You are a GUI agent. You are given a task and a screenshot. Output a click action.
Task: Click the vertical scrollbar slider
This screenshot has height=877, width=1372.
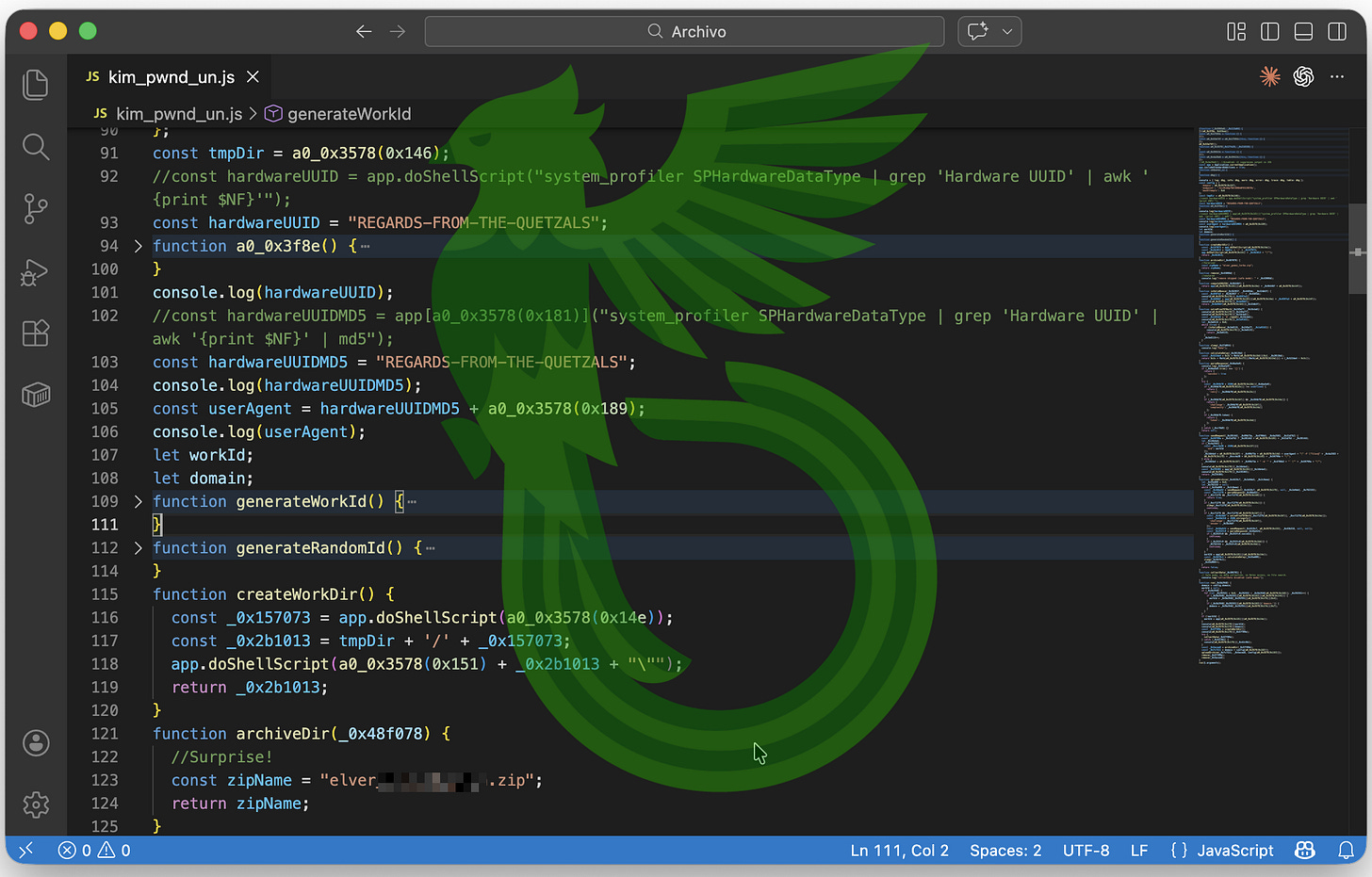(x=1358, y=250)
